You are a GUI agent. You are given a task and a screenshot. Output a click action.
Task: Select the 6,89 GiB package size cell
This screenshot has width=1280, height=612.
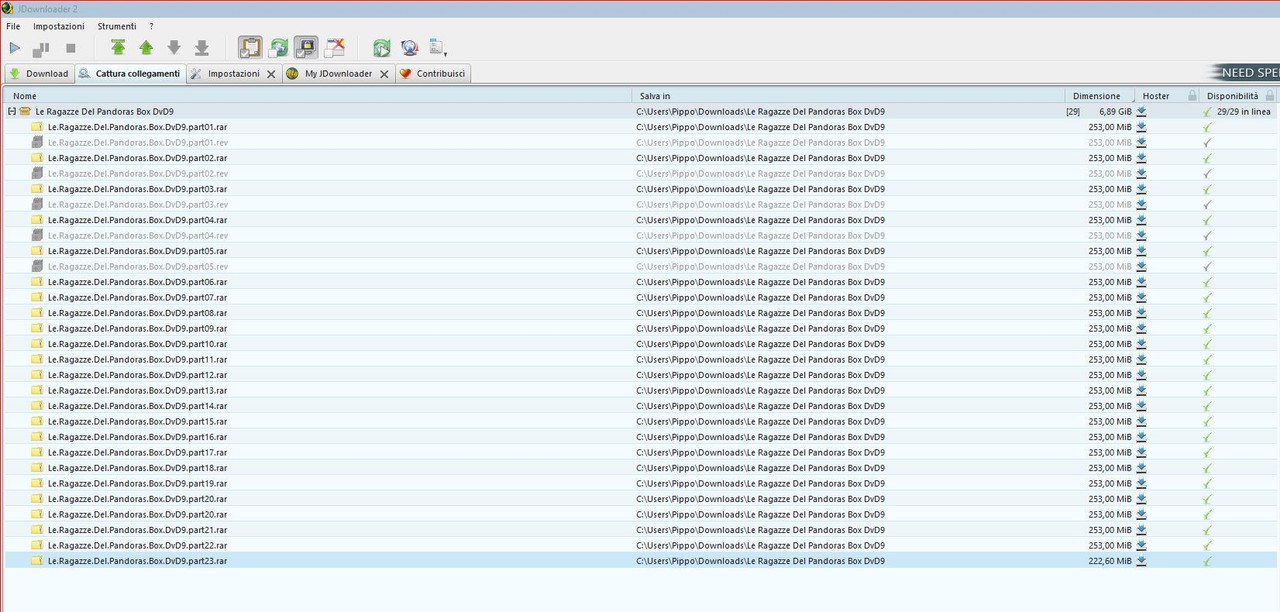[x=1115, y=112]
